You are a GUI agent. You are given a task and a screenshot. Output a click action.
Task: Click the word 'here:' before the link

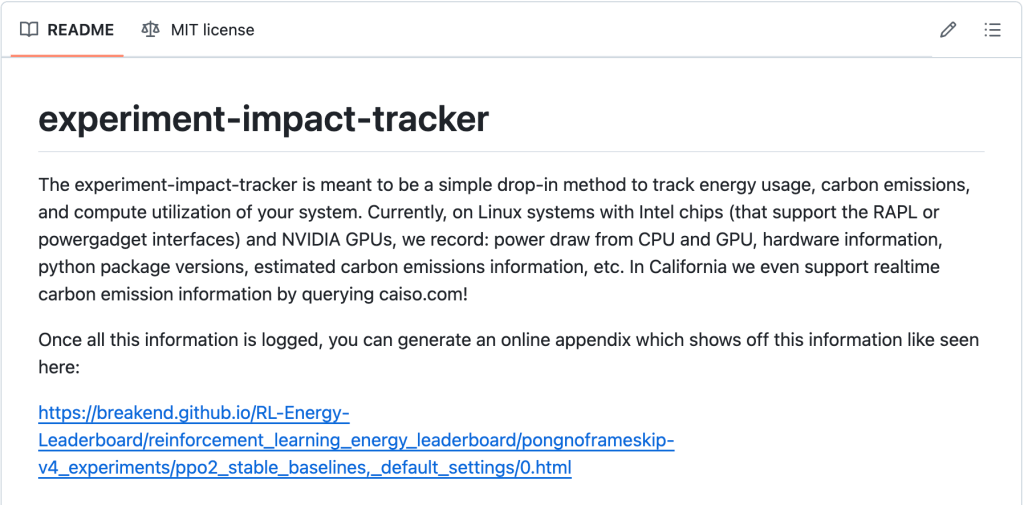point(59,367)
